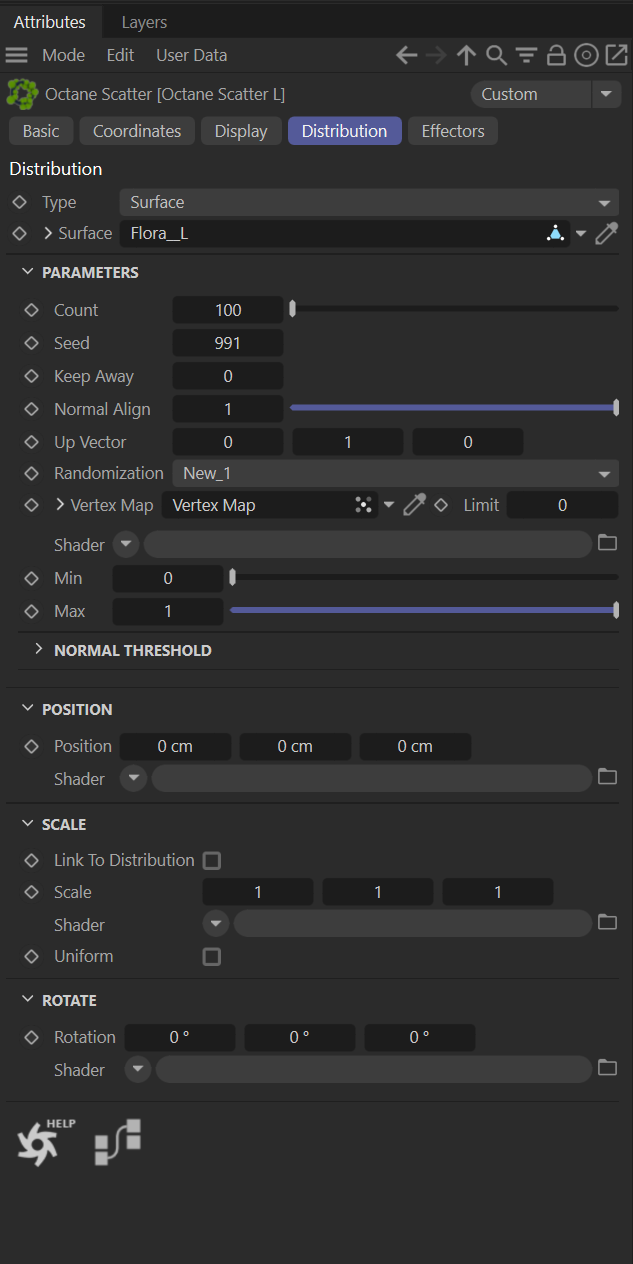Expand the Normal Threshold section
The image size is (633, 1264).
point(132,650)
